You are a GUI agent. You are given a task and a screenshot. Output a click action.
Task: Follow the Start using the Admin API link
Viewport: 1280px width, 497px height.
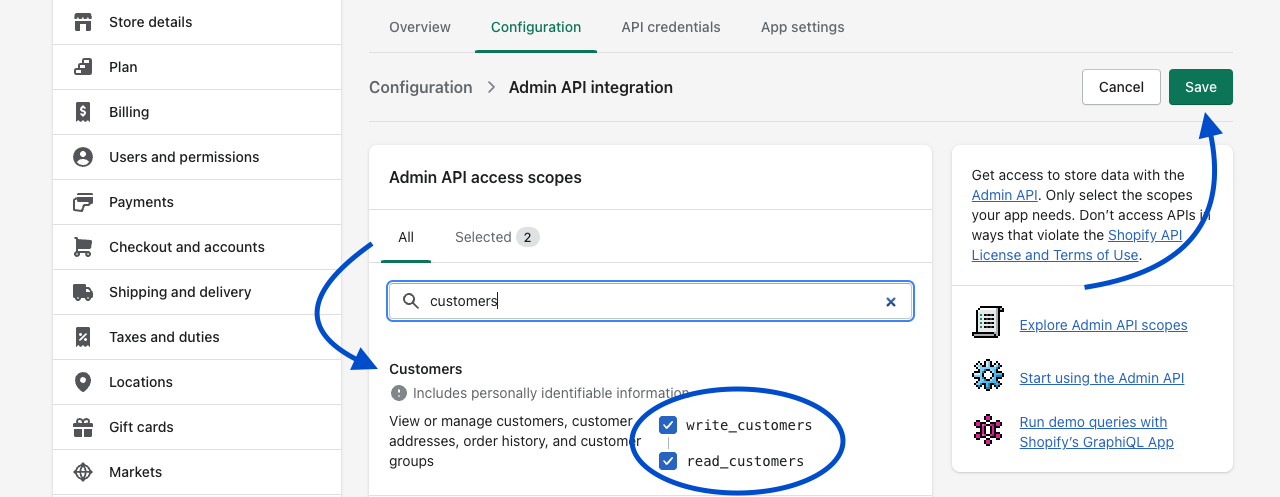pyautogui.click(x=1102, y=378)
